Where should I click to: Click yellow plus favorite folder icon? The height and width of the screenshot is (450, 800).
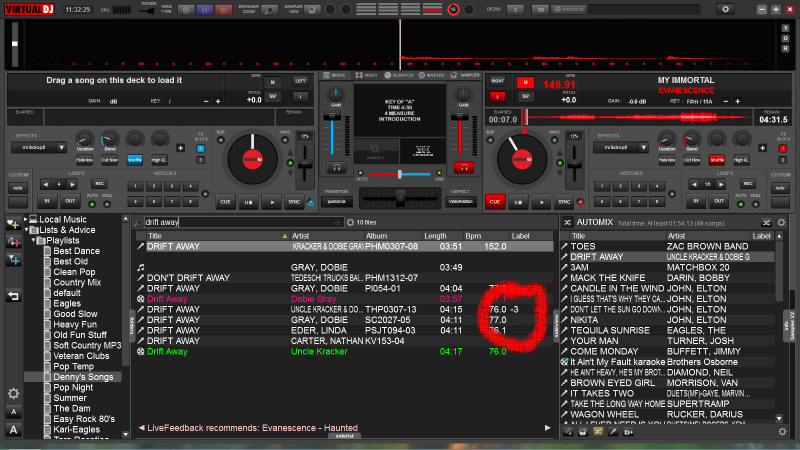coord(13,224)
